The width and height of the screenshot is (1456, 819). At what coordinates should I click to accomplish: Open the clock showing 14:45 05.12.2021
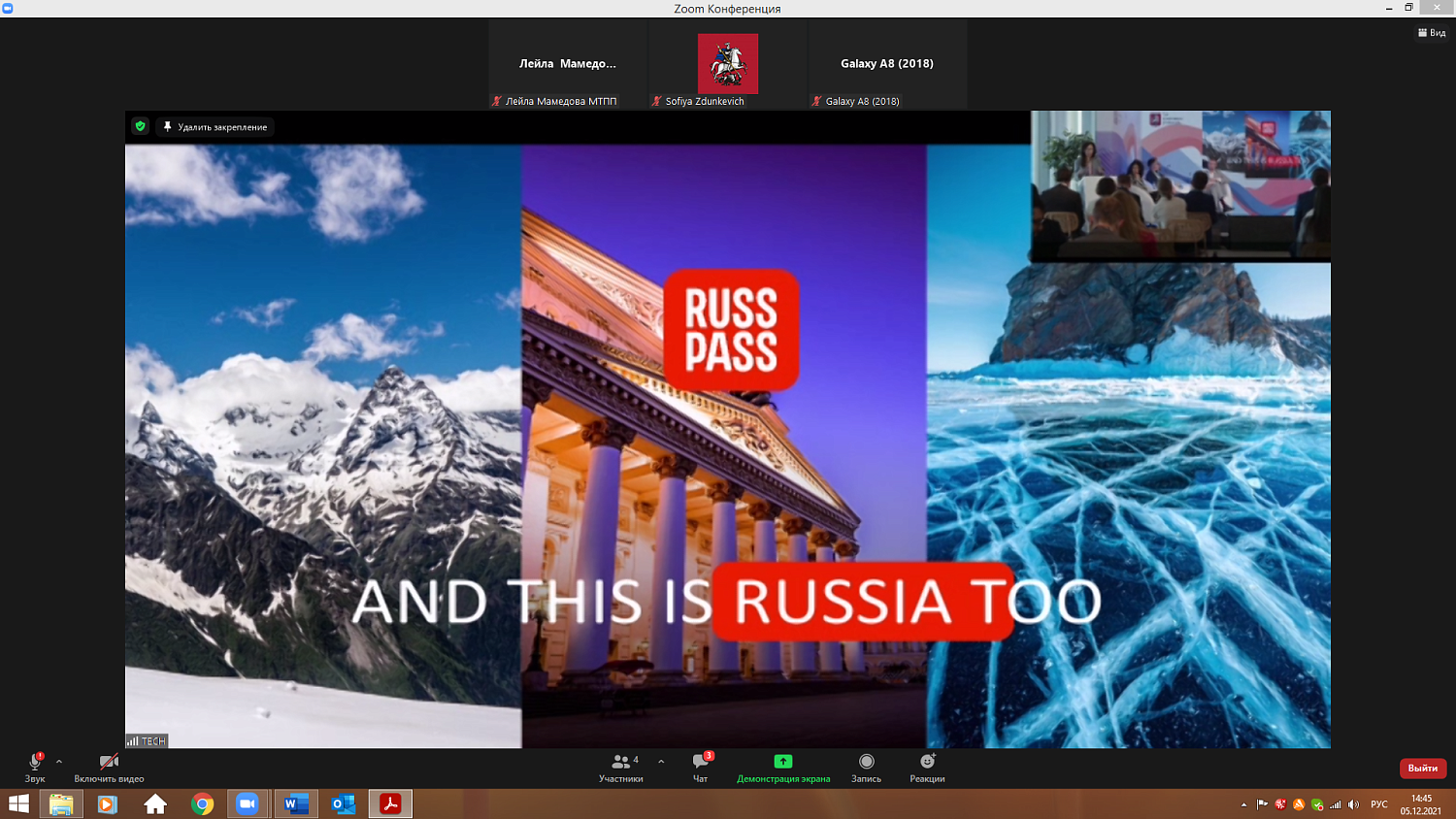(1421, 804)
